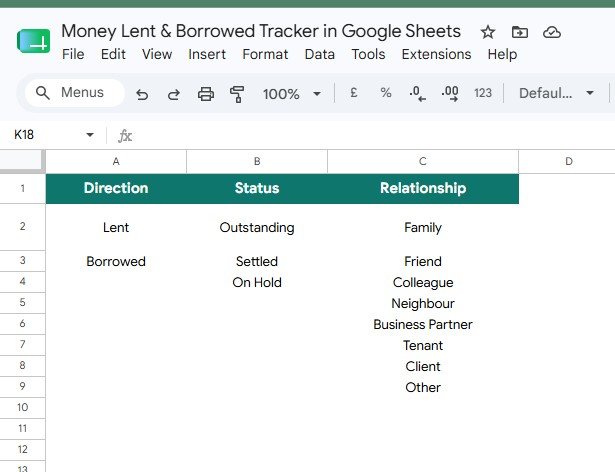Select the Outstanding cell
This screenshot has height=472, width=615.
pos(257,227)
